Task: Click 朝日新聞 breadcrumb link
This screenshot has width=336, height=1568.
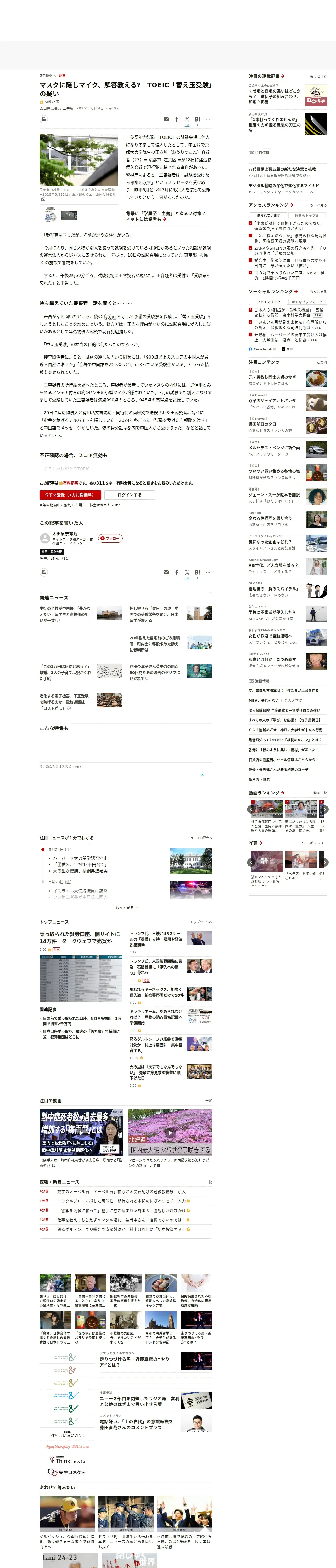Action: click(x=46, y=76)
